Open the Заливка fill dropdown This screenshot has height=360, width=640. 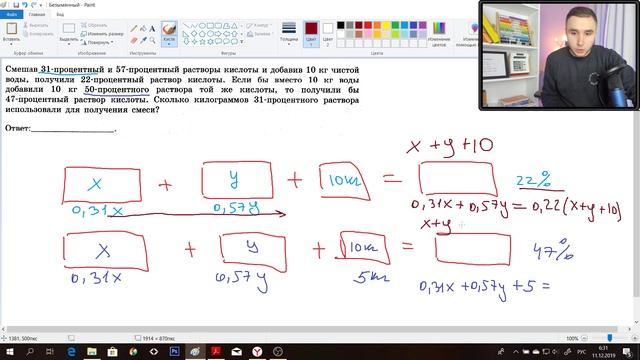tap(259, 34)
